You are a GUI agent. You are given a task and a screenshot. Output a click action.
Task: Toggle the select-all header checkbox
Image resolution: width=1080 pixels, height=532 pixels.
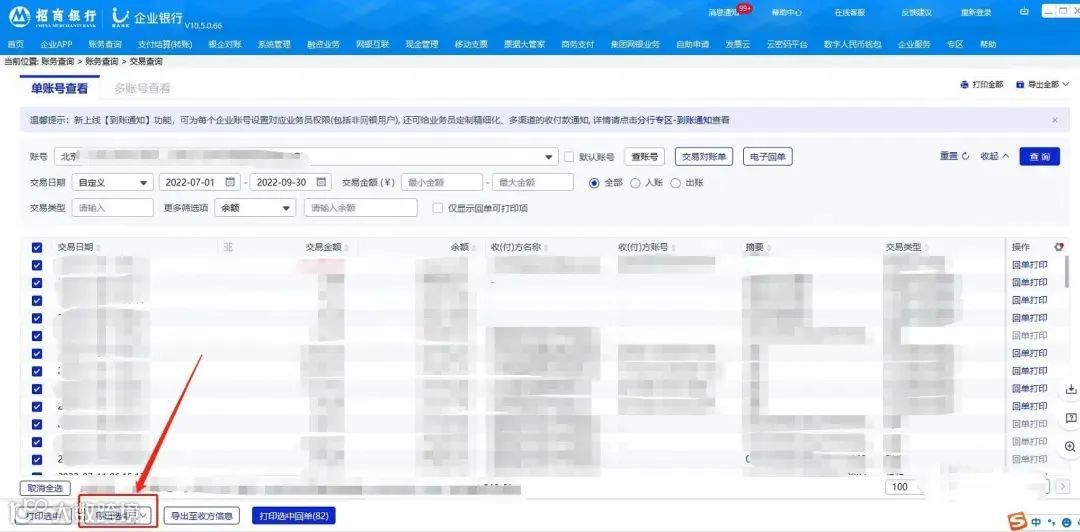coord(37,247)
